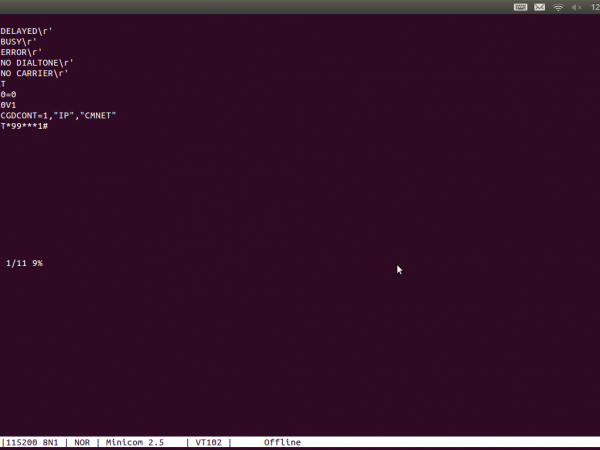600x450 pixels.
Task: Click the DELAYED\r' line in terminal
Action: 27,31
